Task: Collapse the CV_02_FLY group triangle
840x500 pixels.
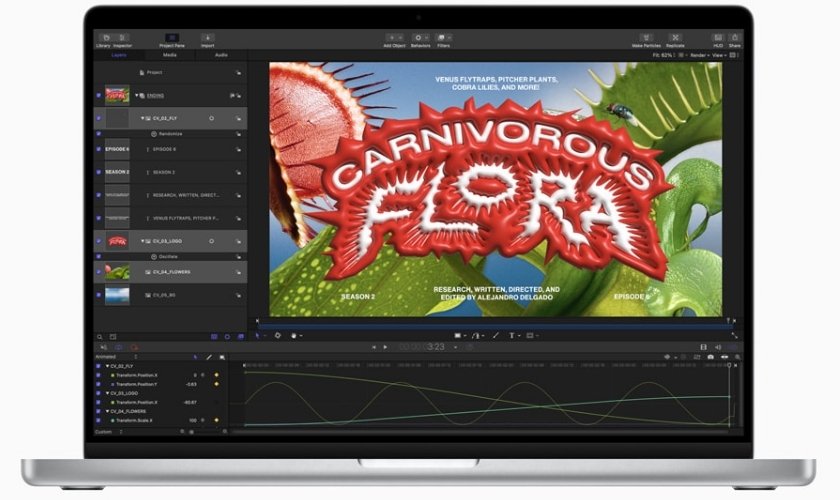Action: [142, 118]
